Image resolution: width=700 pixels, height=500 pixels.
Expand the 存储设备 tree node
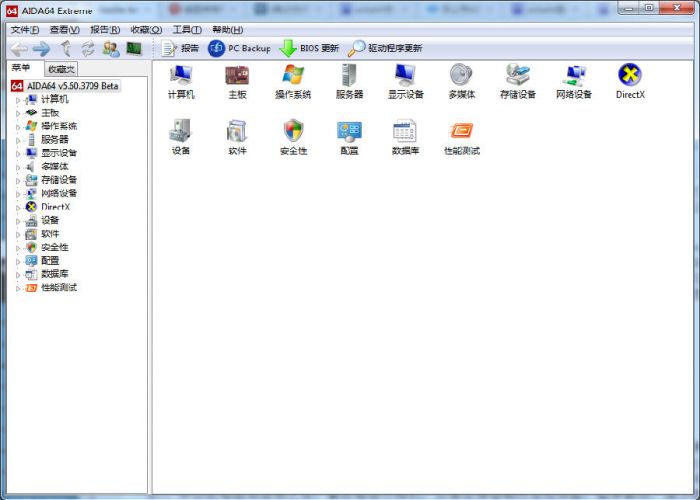pyautogui.click(x=18, y=180)
